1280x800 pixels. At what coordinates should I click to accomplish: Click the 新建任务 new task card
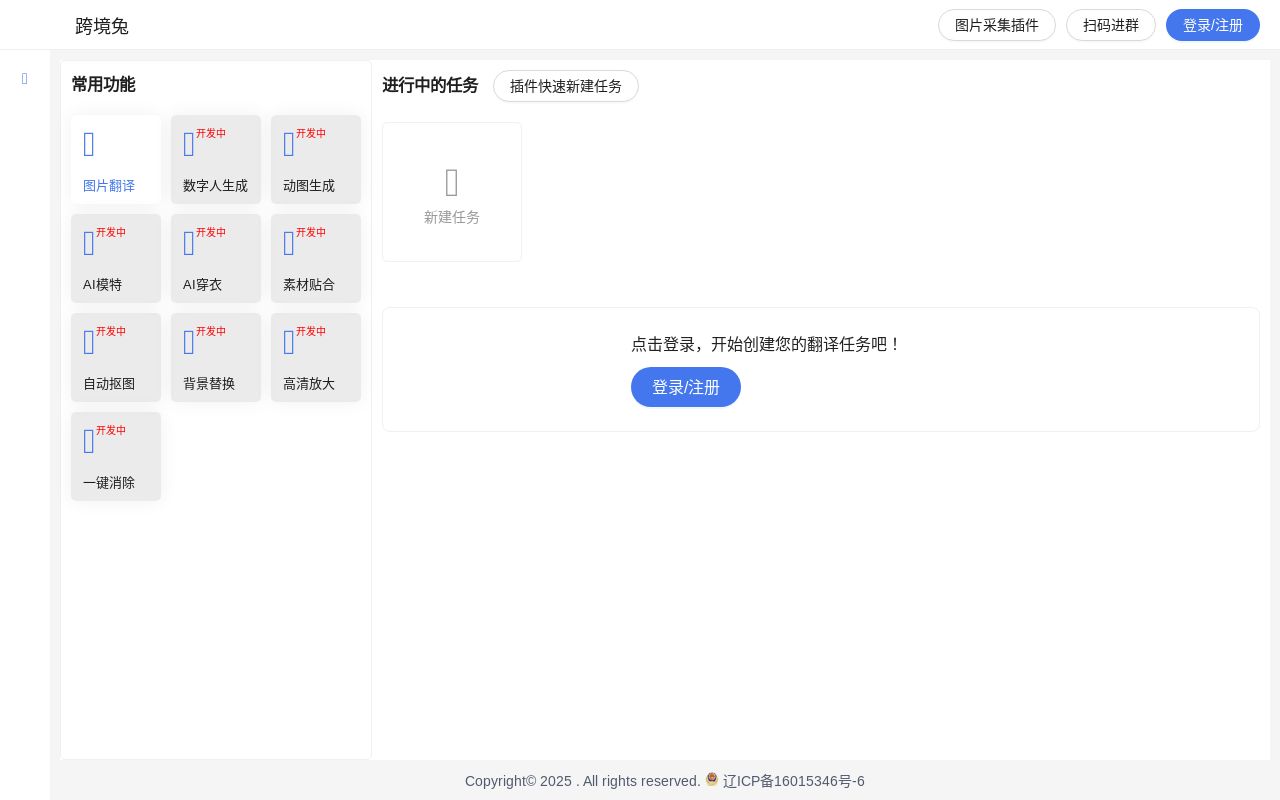[452, 192]
